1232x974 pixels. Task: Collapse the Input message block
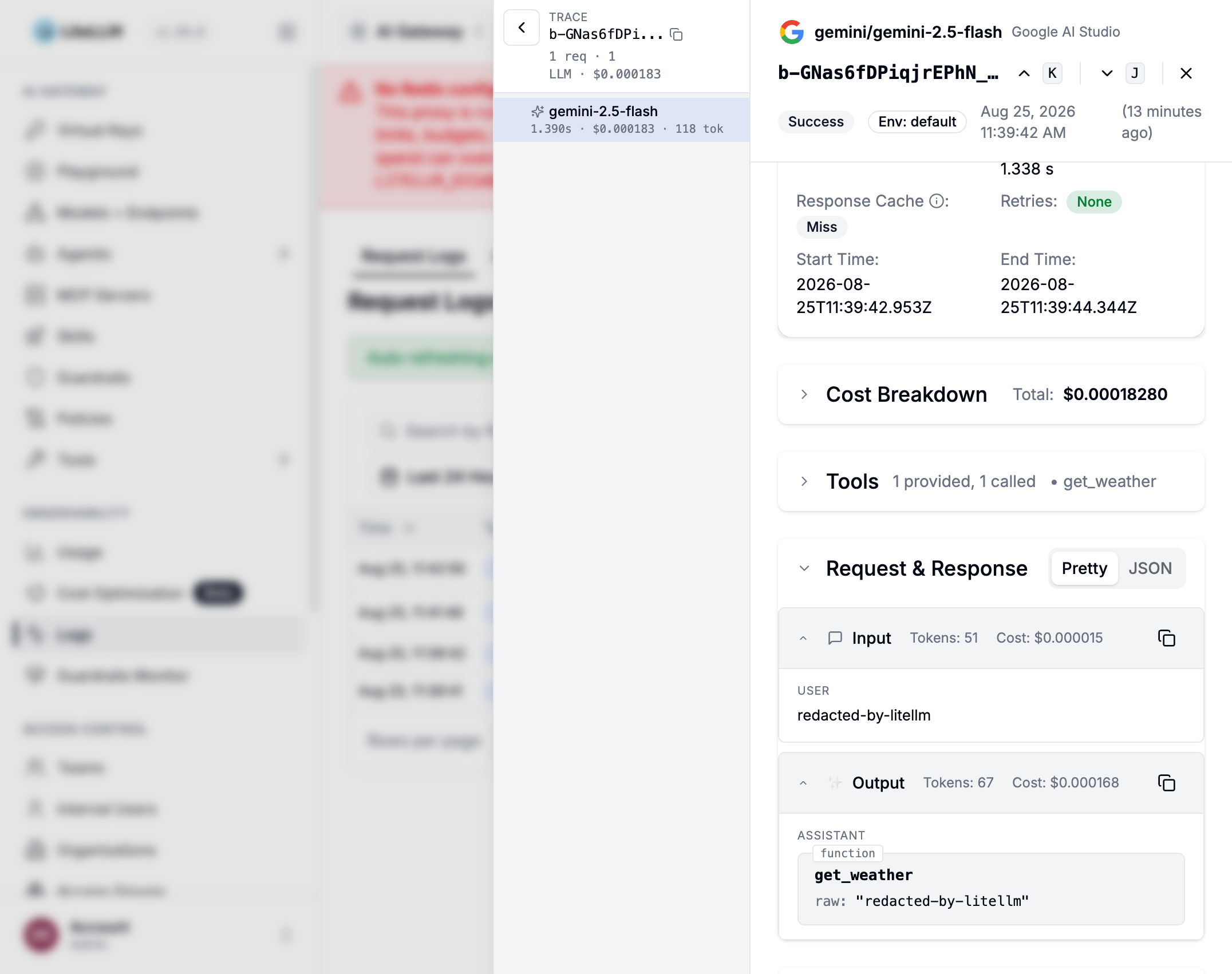(803, 638)
